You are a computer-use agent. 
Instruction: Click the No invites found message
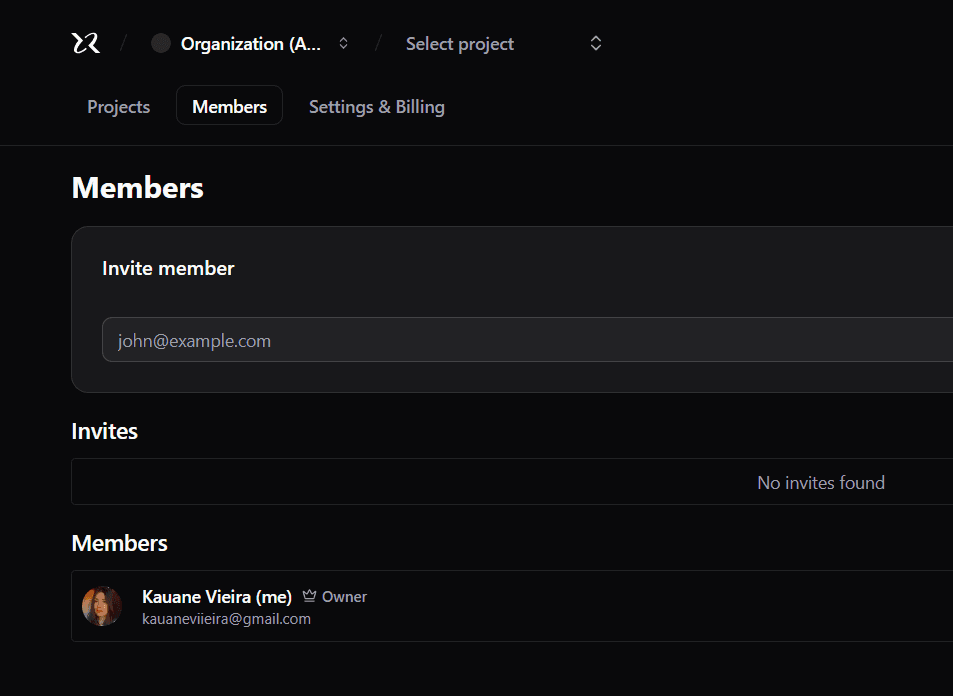[x=820, y=482]
